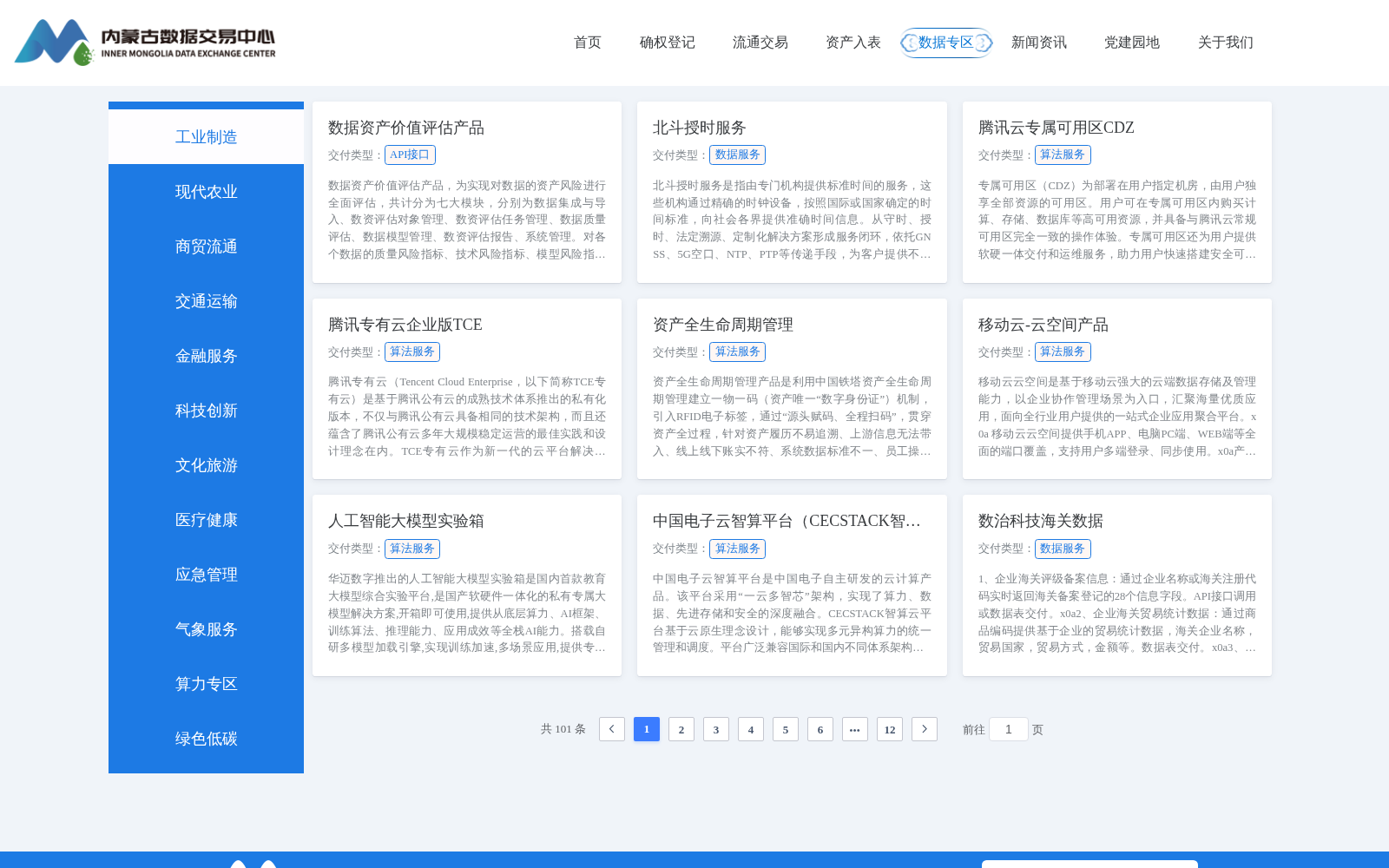Viewport: 1389px width, 868px height.
Task: Select the 交通运输 sidebar category
Action: tap(206, 301)
